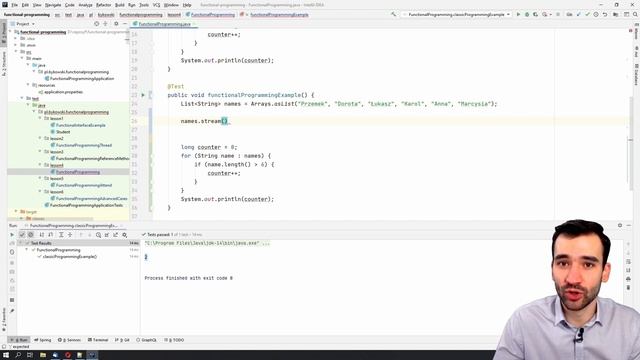
Task: Open the vertical Structure side tab
Action: tap(4, 64)
